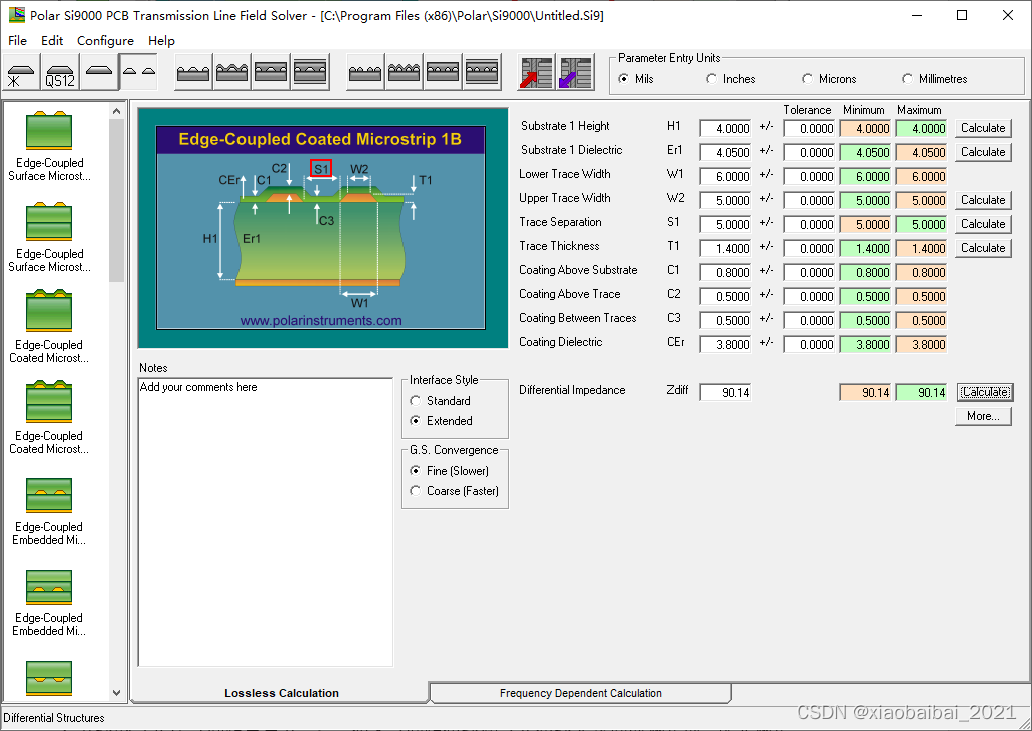Image resolution: width=1032 pixels, height=731 pixels.
Task: Calculate the Differential Impedance Zdiff
Action: (x=985, y=392)
